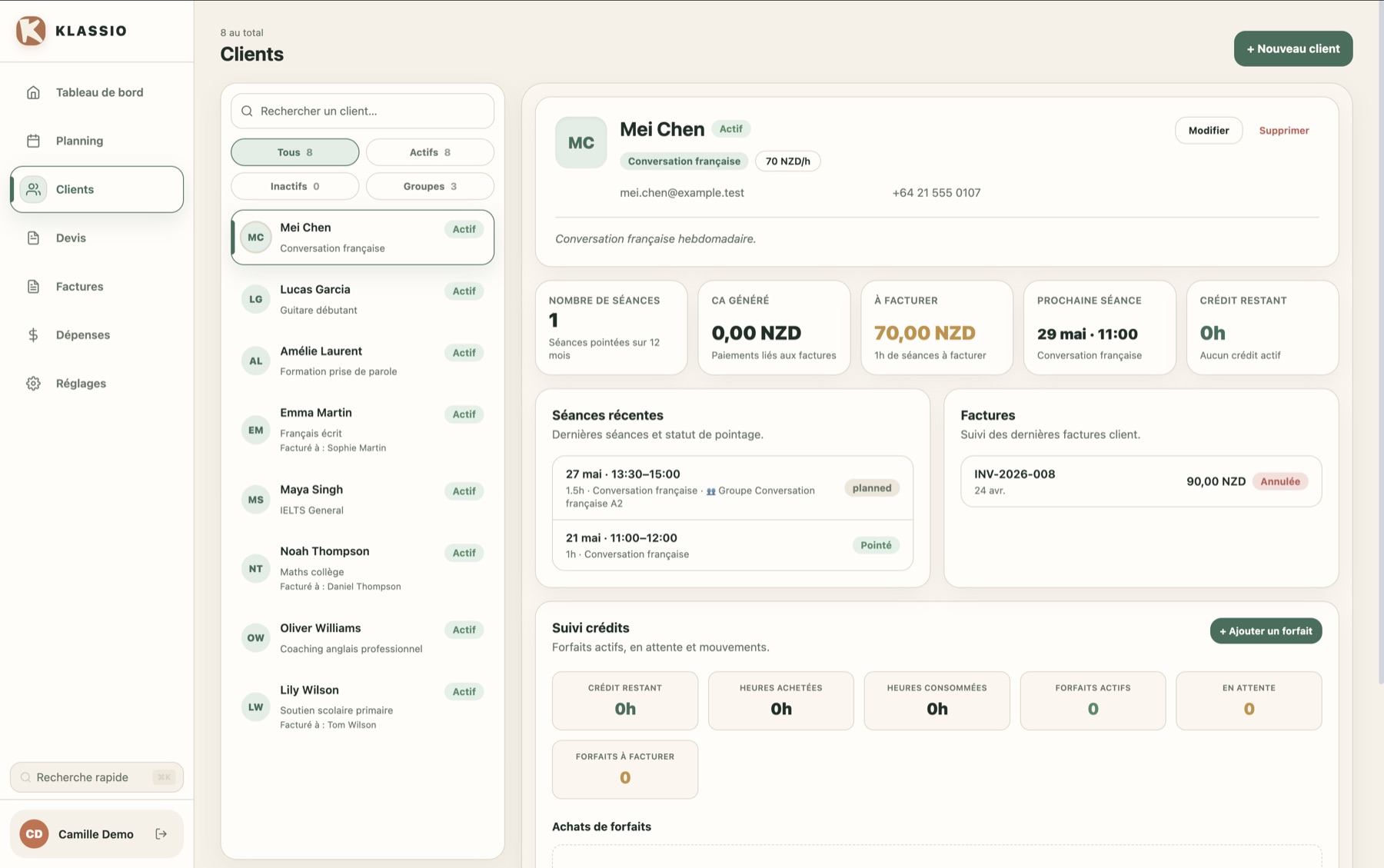
Task: Click the phone number +64 21 555 0107
Action: pyautogui.click(x=936, y=193)
